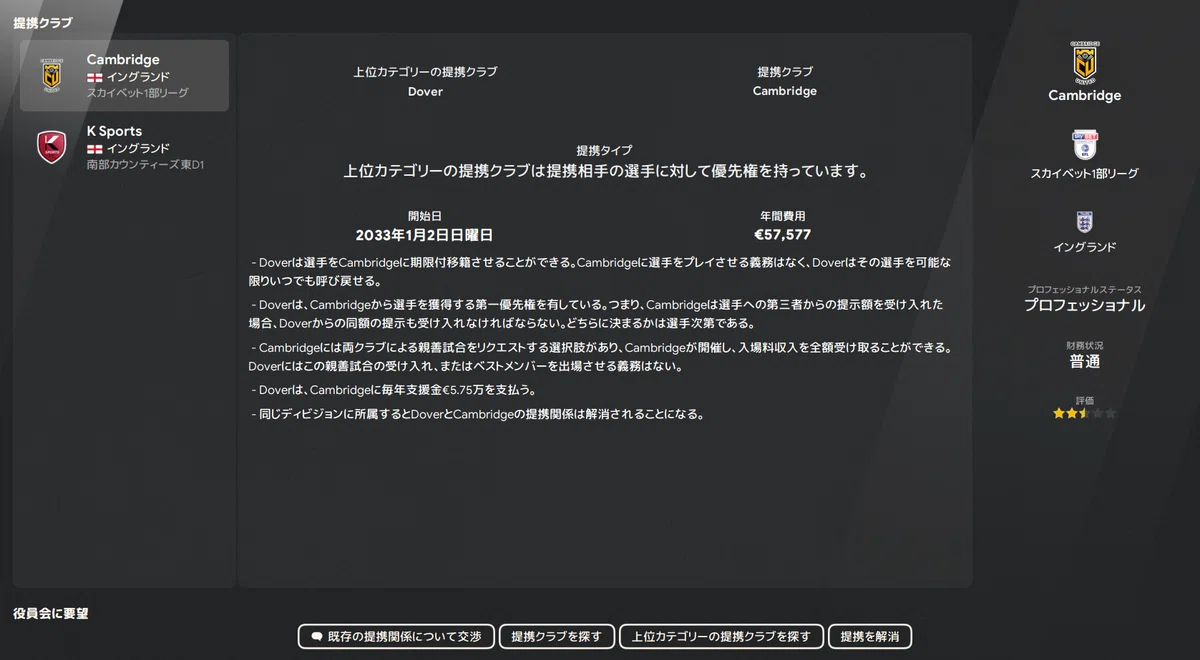Open the Sky Bet league logo in the right panel
This screenshot has width=1200, height=660.
(1084, 146)
